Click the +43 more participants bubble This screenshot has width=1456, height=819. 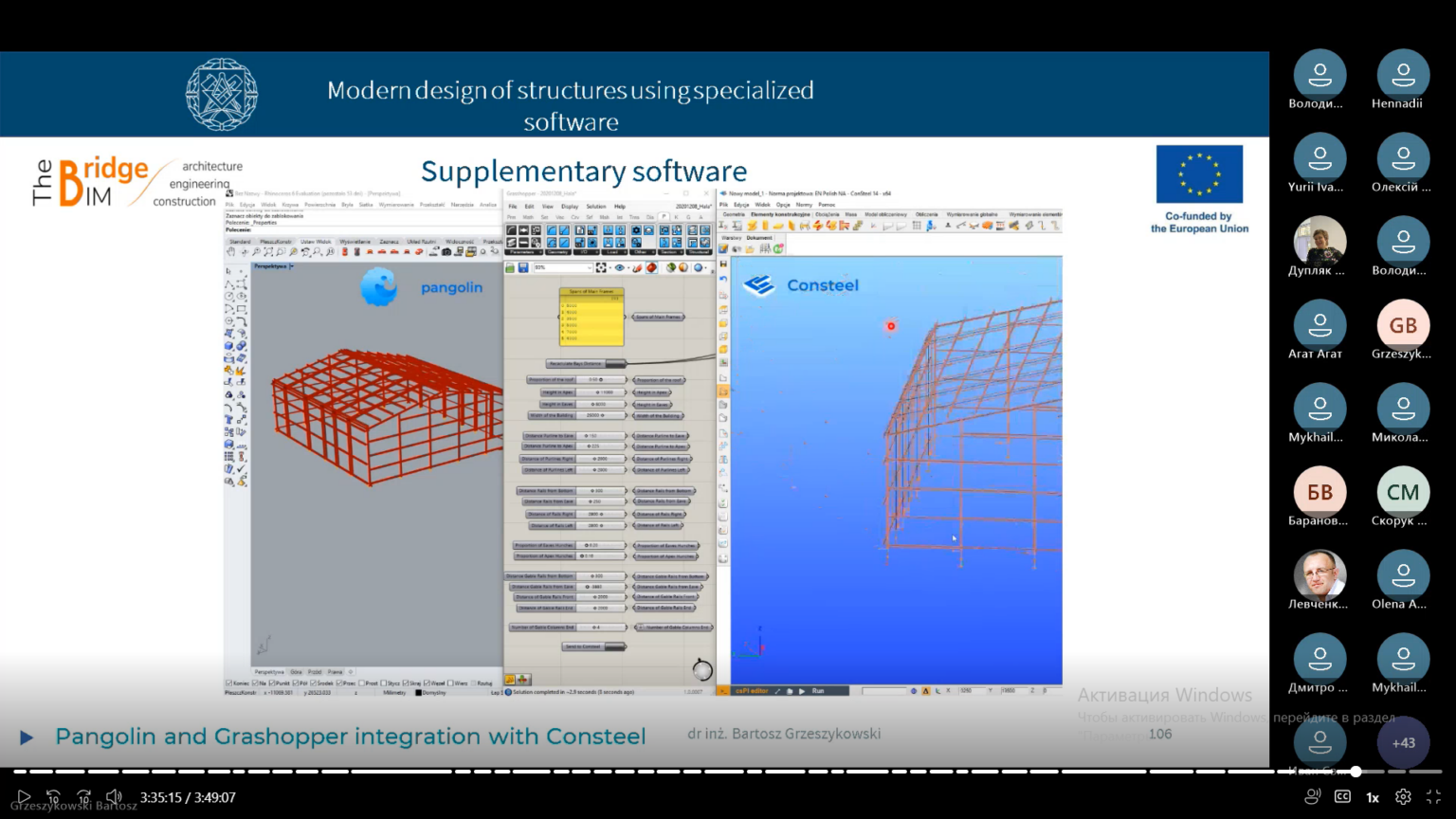[x=1403, y=742]
